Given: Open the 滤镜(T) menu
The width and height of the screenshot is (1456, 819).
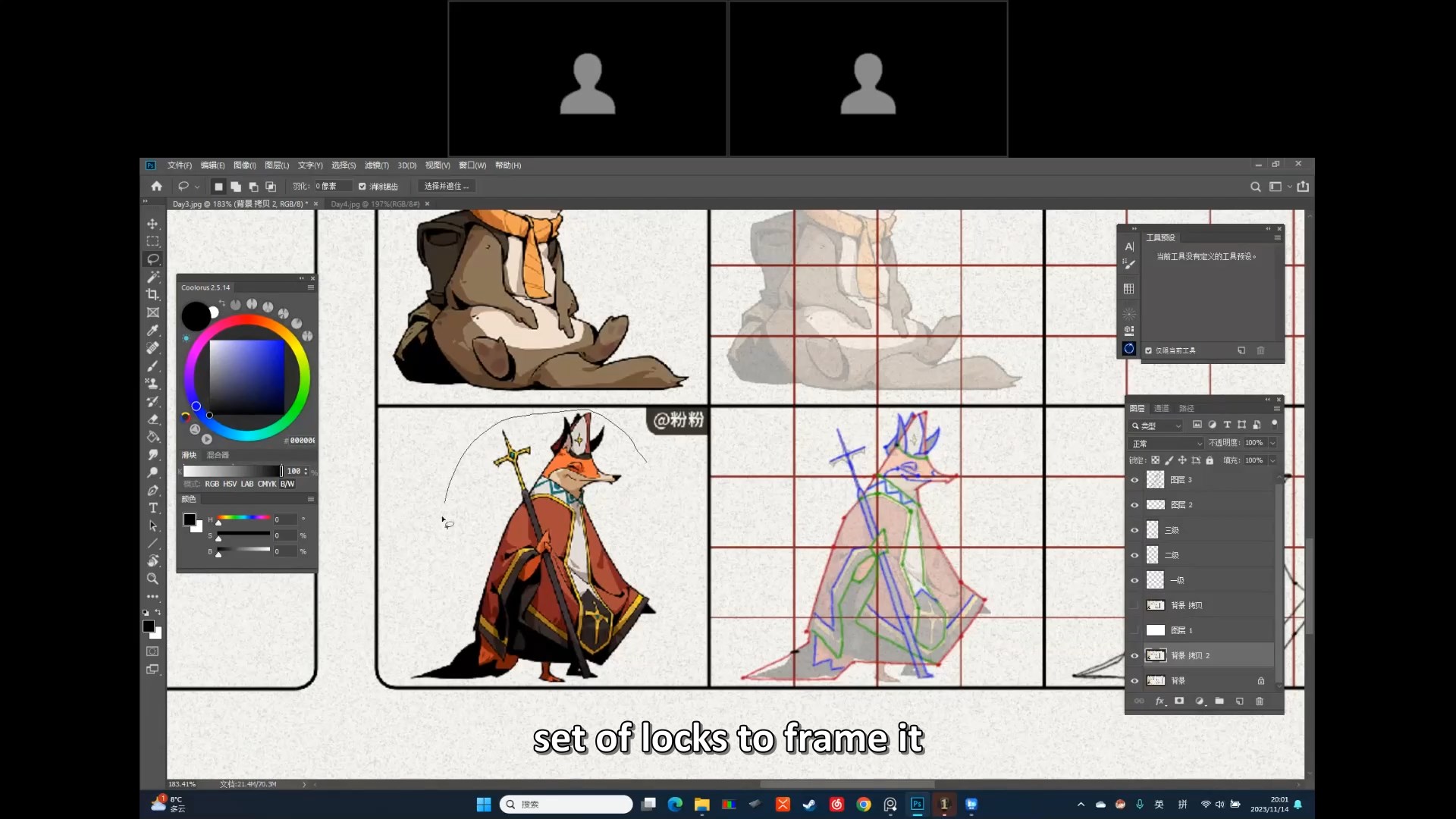Looking at the screenshot, I should click(376, 165).
